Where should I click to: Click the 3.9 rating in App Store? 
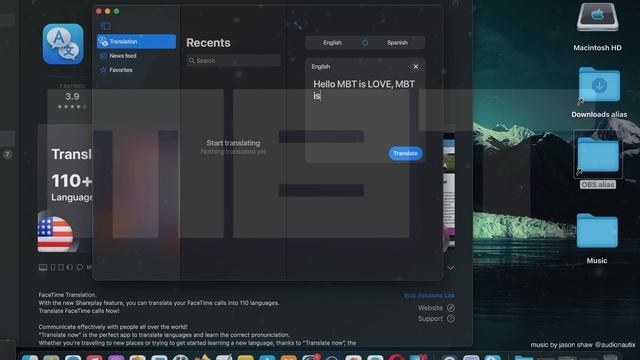[x=72, y=97]
